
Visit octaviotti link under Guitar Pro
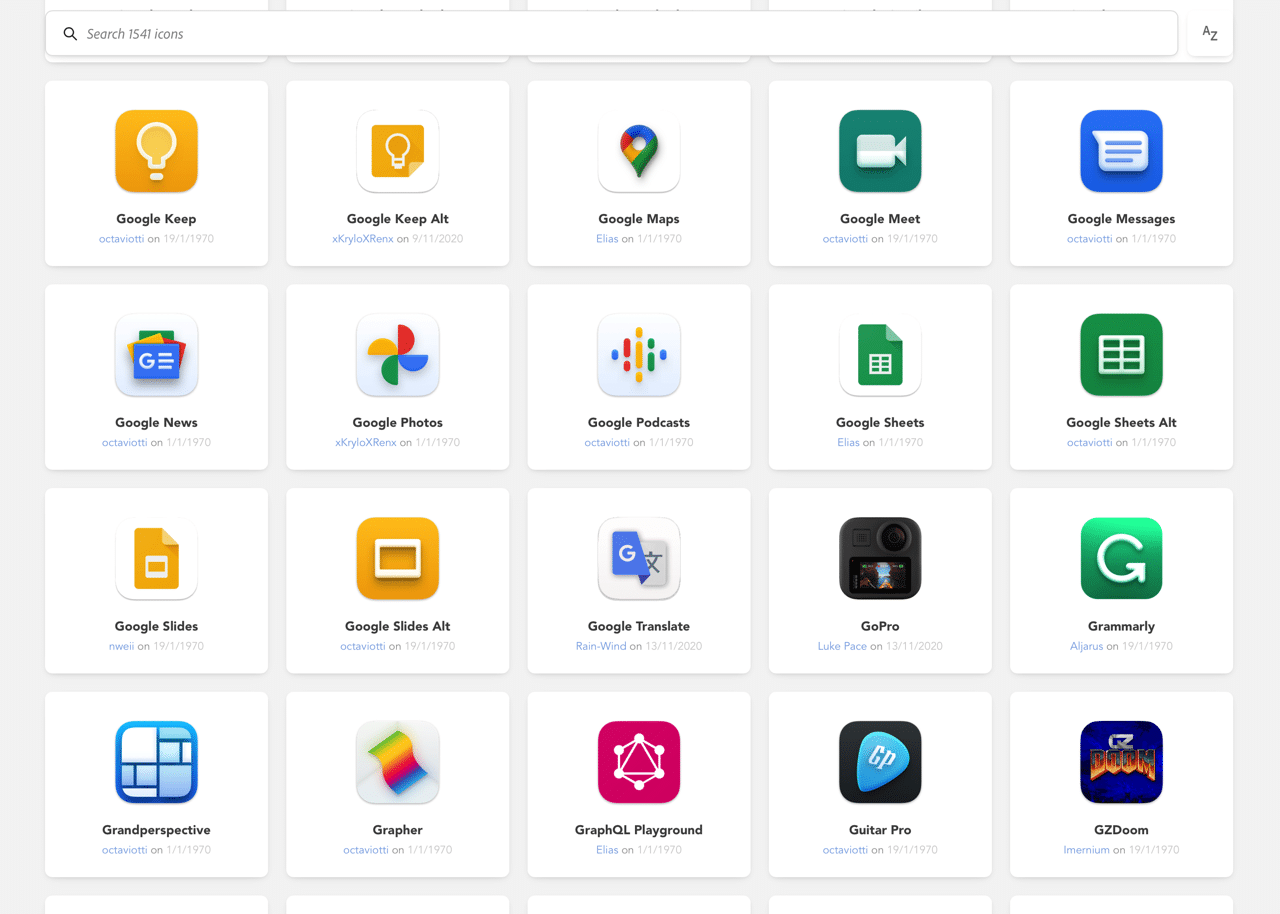point(846,850)
